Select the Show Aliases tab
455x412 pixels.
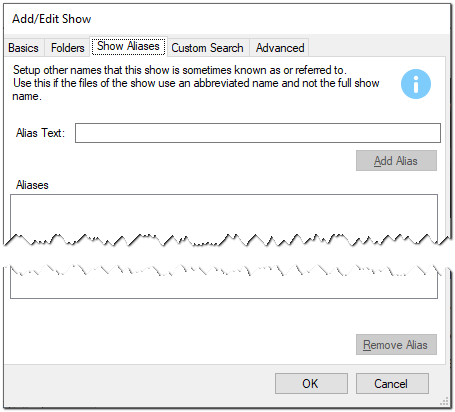pos(128,46)
